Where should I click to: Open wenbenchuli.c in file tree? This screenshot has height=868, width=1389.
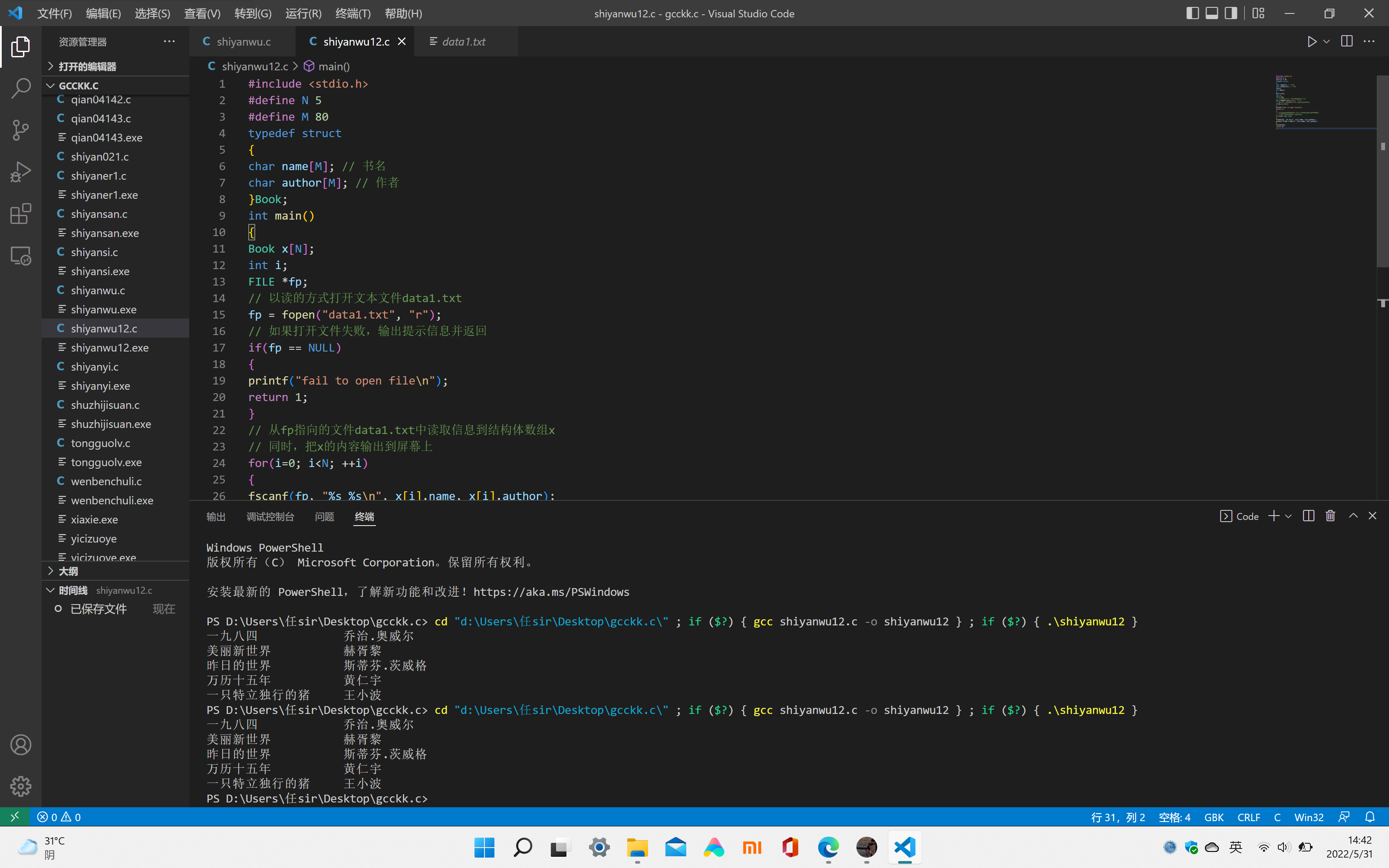[115, 481]
